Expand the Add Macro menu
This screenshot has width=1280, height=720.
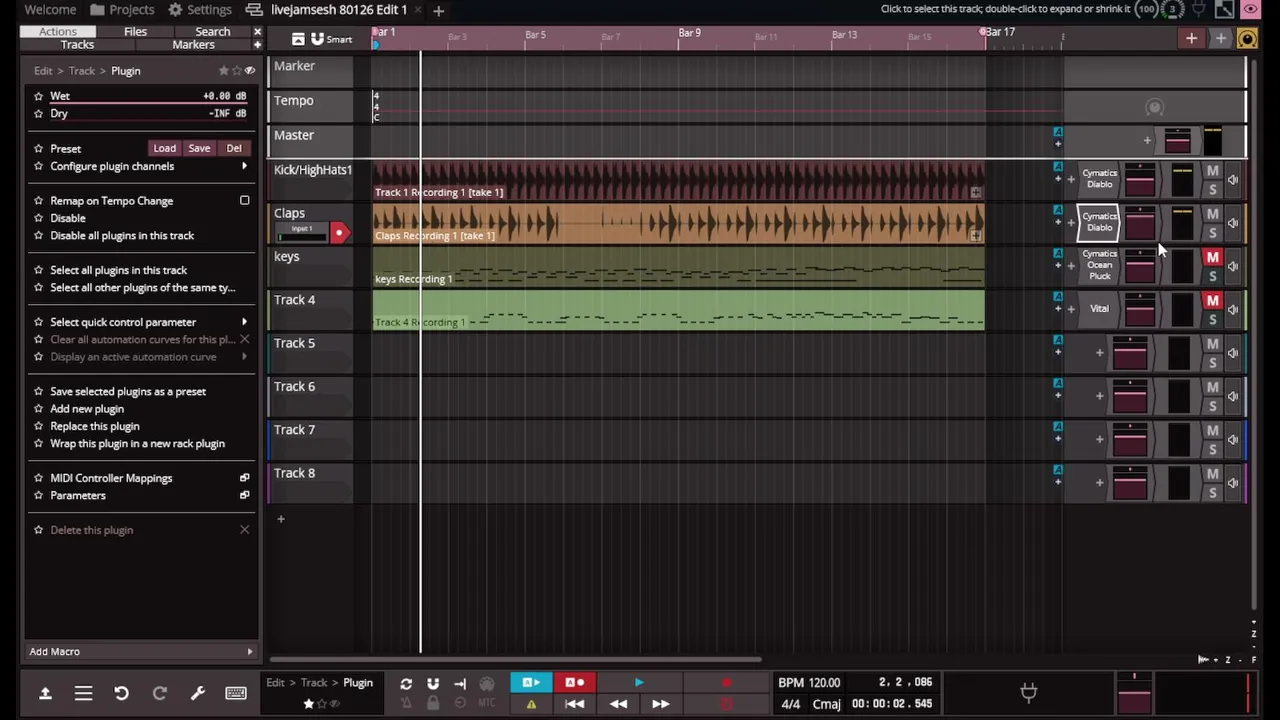coord(141,652)
